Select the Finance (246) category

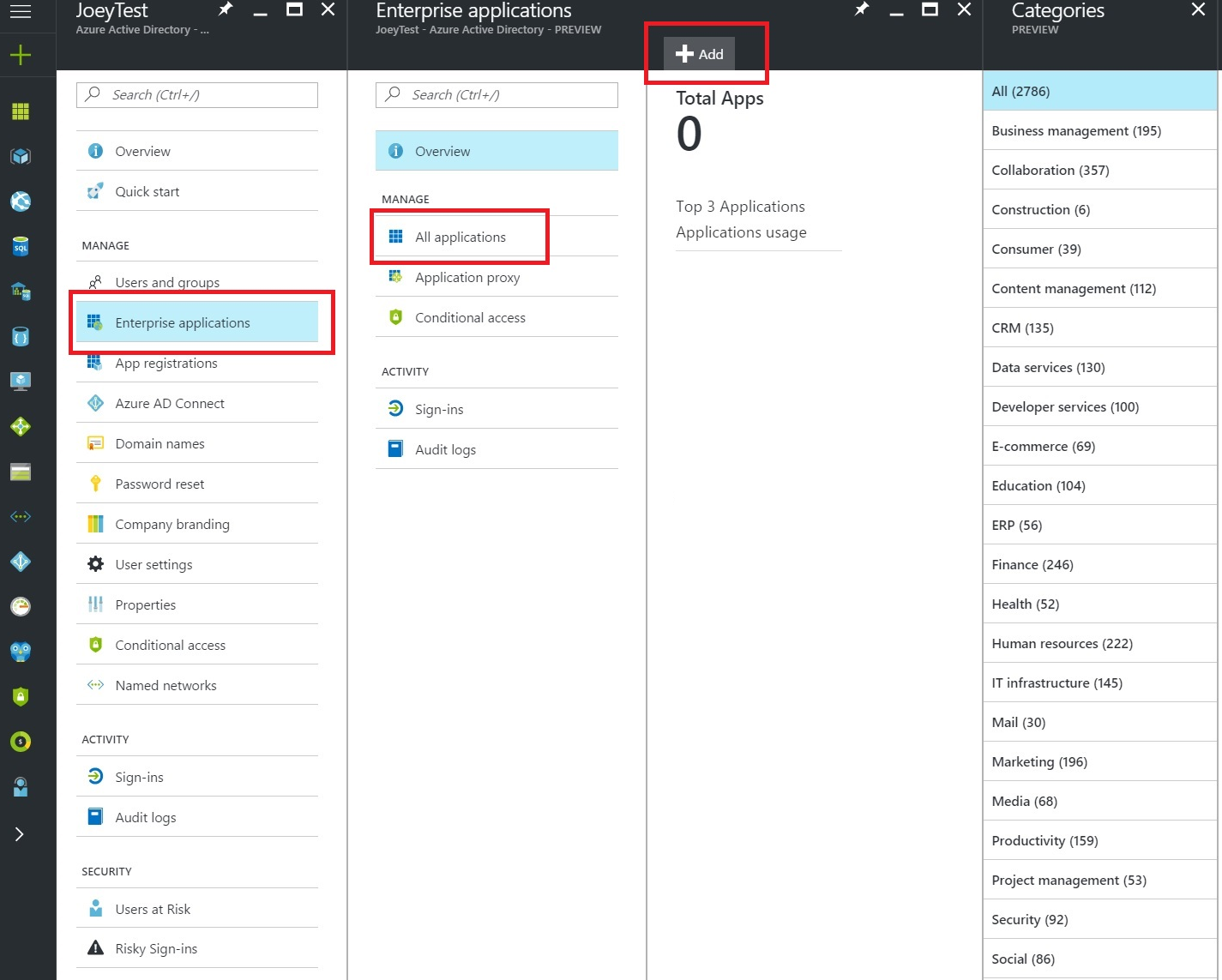pos(1099,564)
